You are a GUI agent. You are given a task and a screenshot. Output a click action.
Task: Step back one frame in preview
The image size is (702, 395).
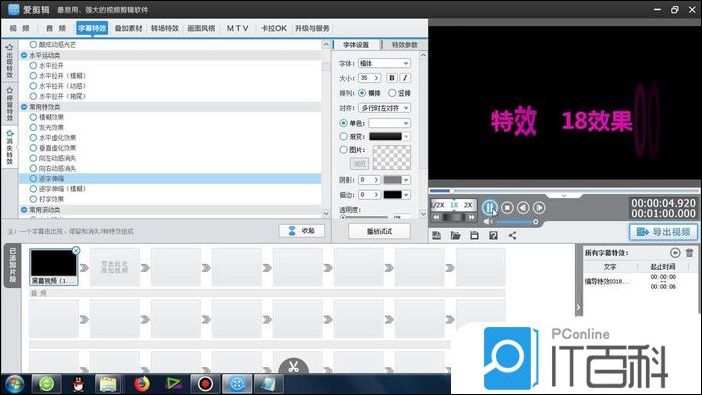pos(523,207)
